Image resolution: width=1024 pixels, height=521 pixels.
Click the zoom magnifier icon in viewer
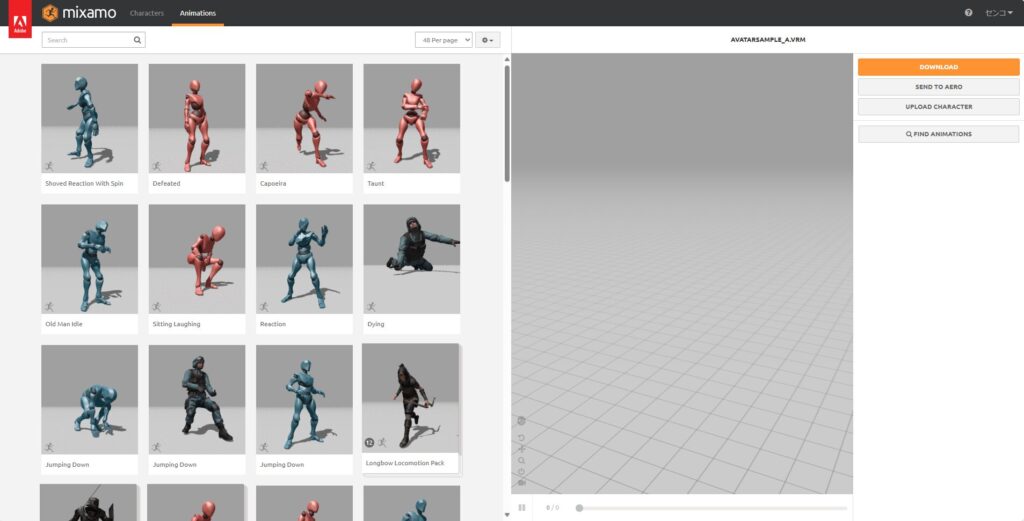pyautogui.click(x=521, y=460)
